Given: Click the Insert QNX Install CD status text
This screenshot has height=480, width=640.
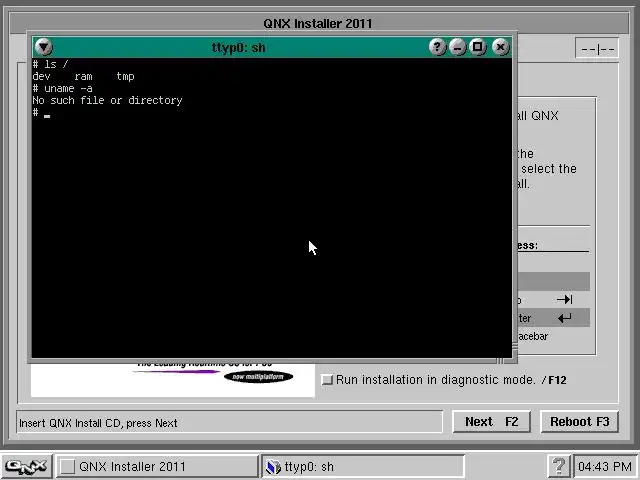Looking at the screenshot, I should pos(98,423).
